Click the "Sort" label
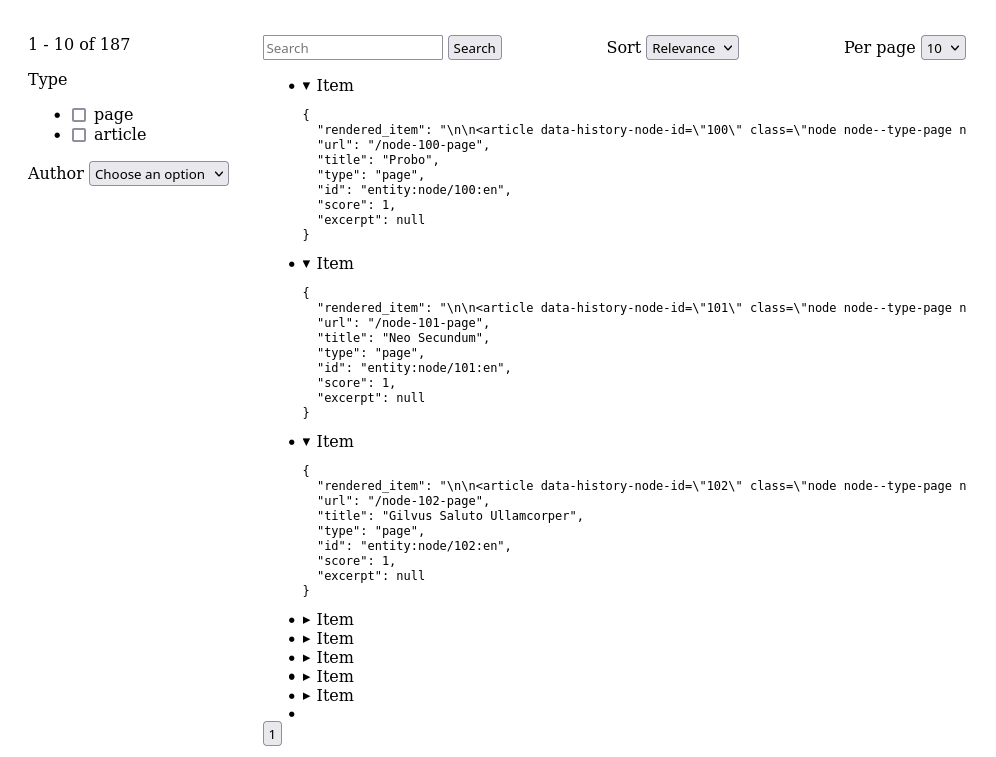 coord(624,47)
